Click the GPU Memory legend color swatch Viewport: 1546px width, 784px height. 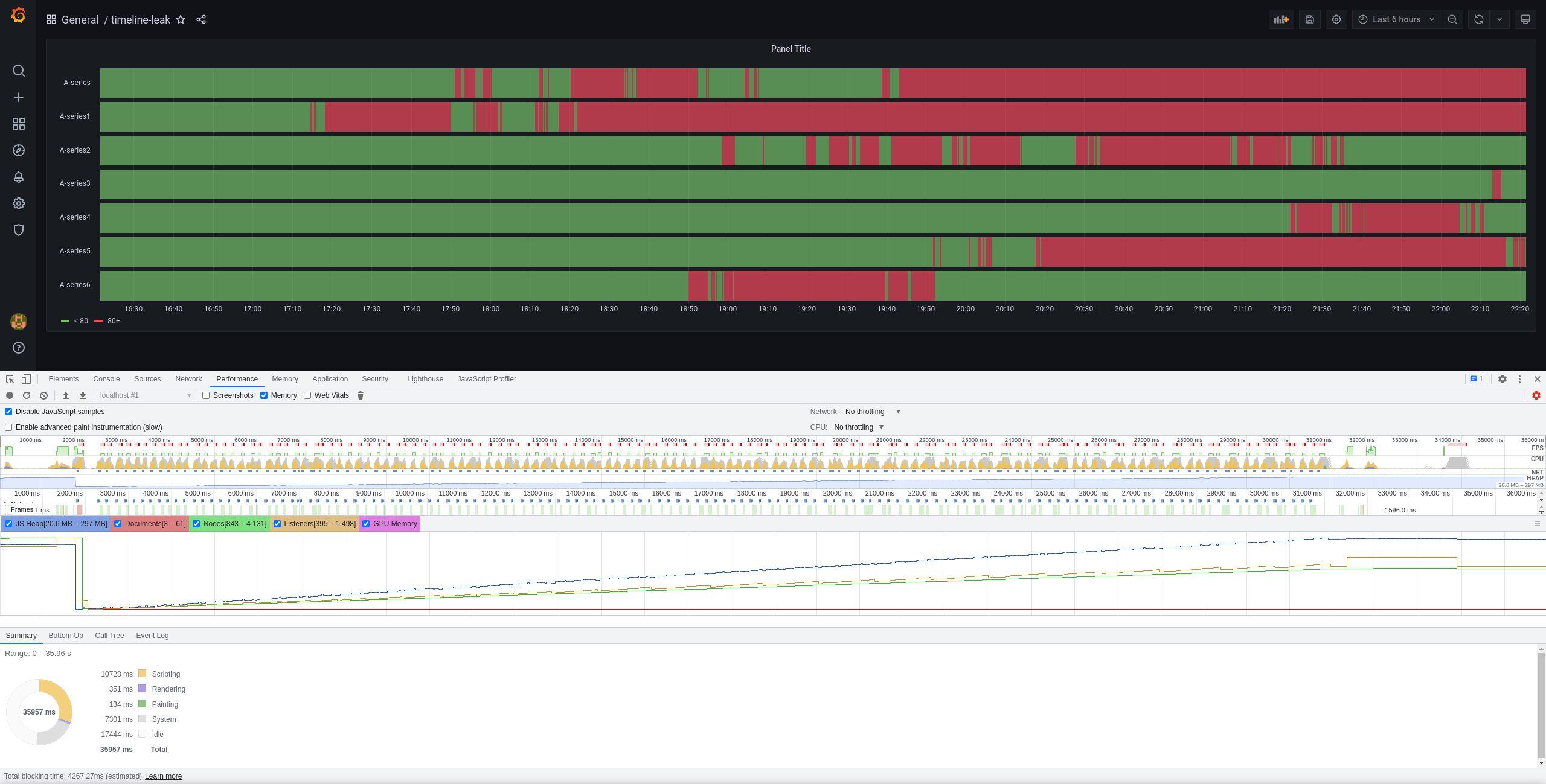click(x=367, y=523)
